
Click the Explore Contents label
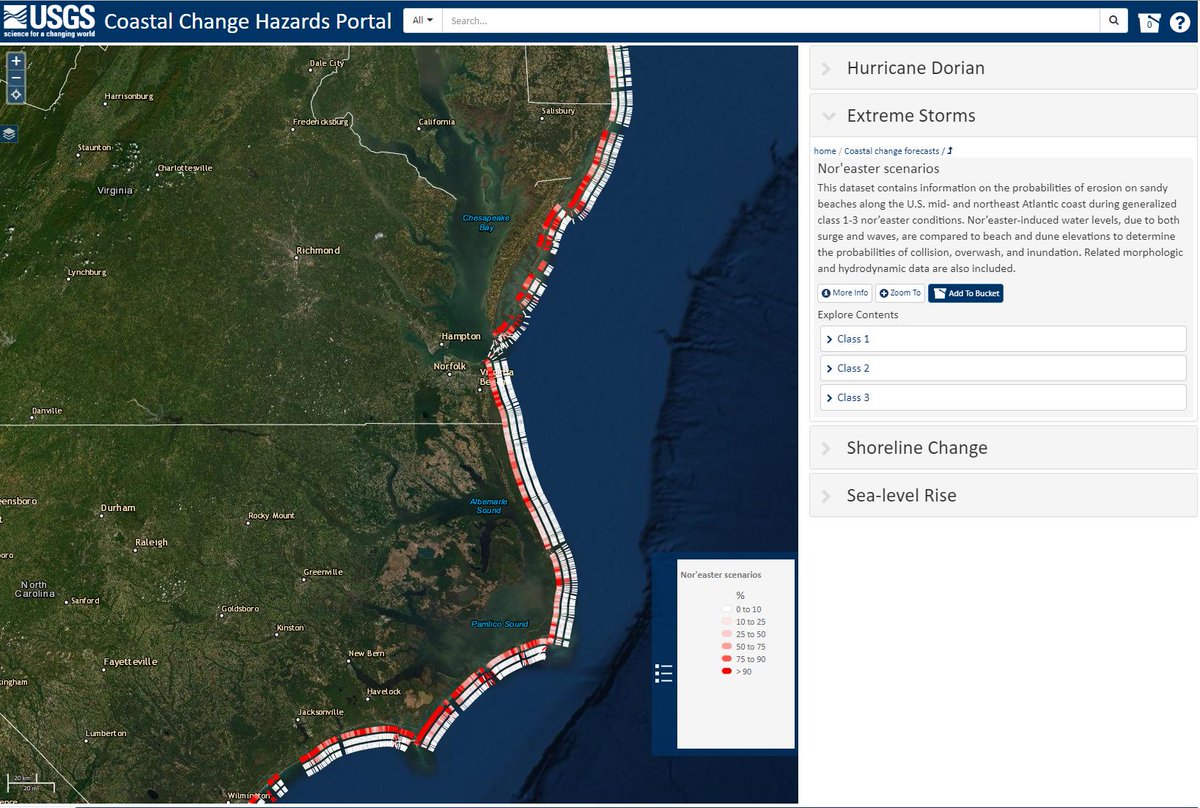point(858,315)
